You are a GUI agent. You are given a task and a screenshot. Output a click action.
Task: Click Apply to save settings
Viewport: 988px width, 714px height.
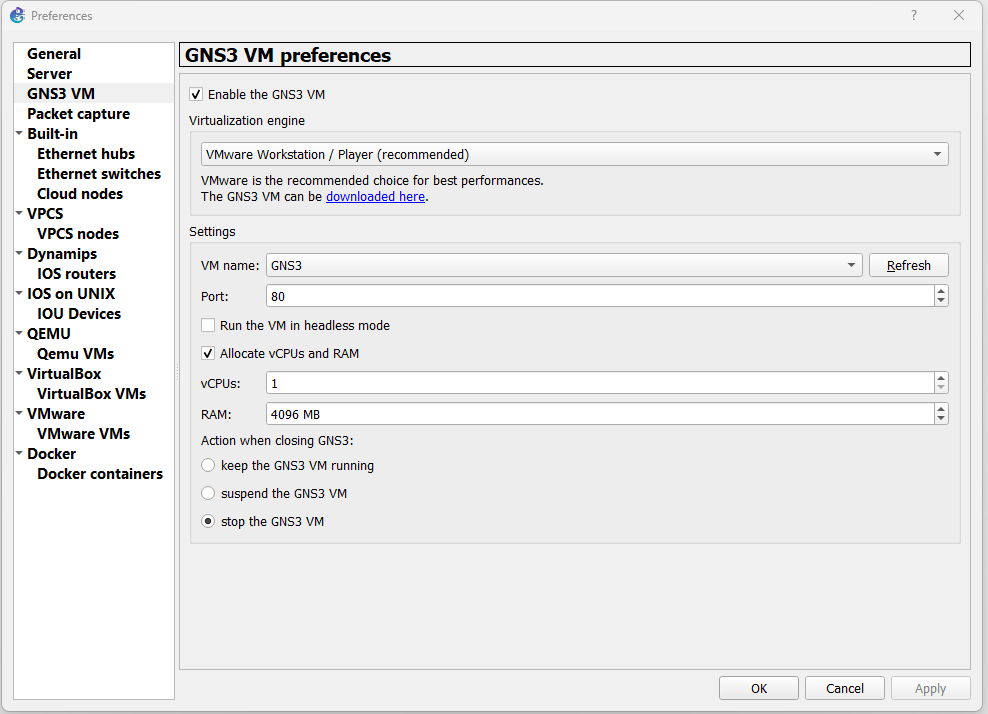pos(930,688)
